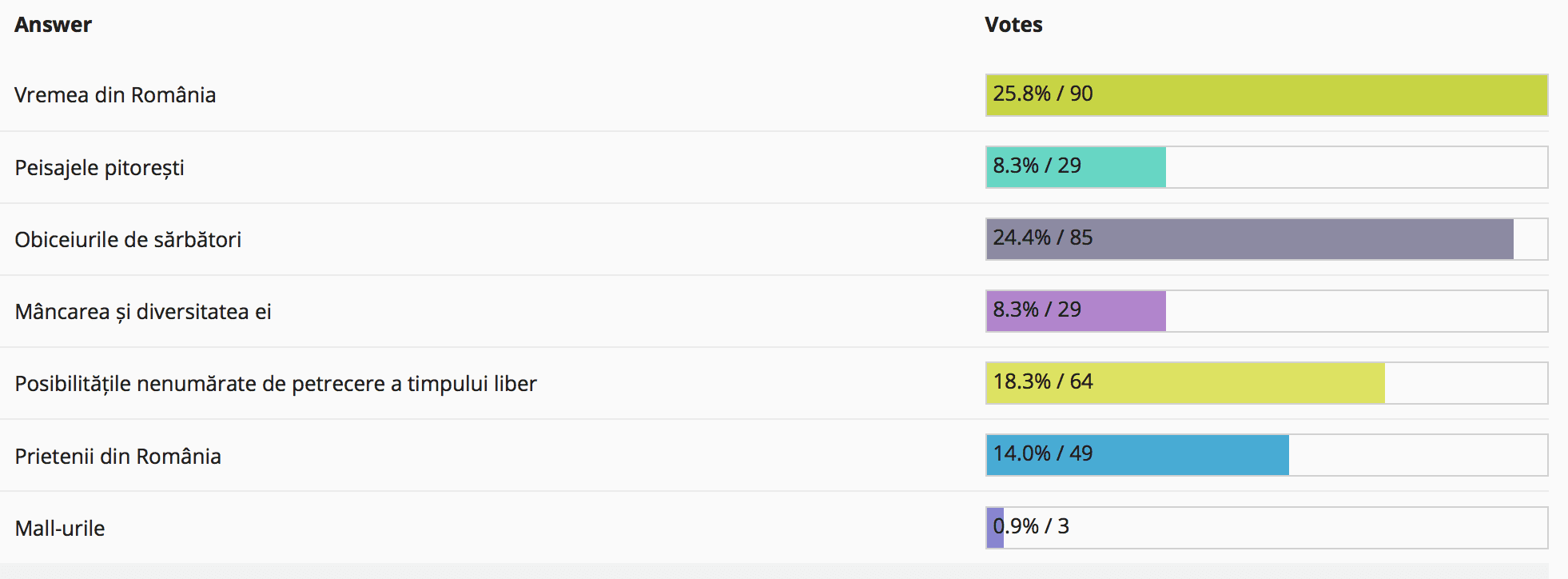Select the Obiceiurile de sărbători answer
The width and height of the screenshot is (1568, 579).
(128, 240)
